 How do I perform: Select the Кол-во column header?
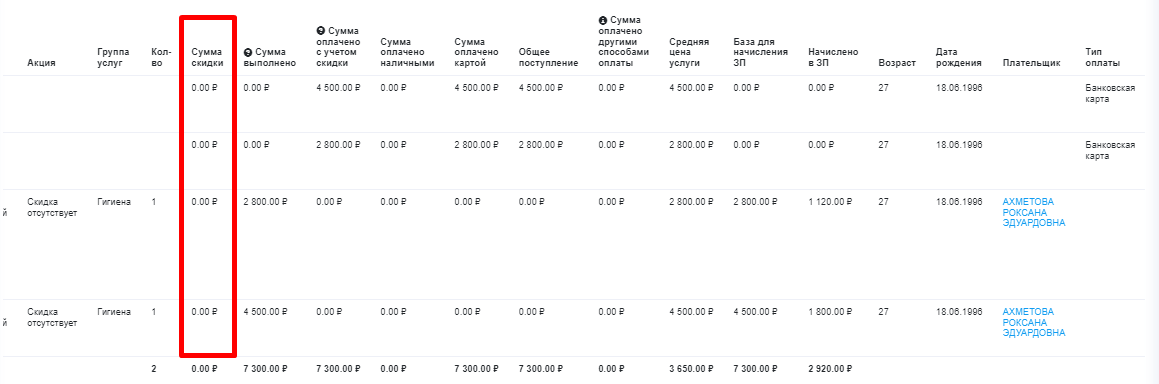pyautogui.click(x=161, y=58)
